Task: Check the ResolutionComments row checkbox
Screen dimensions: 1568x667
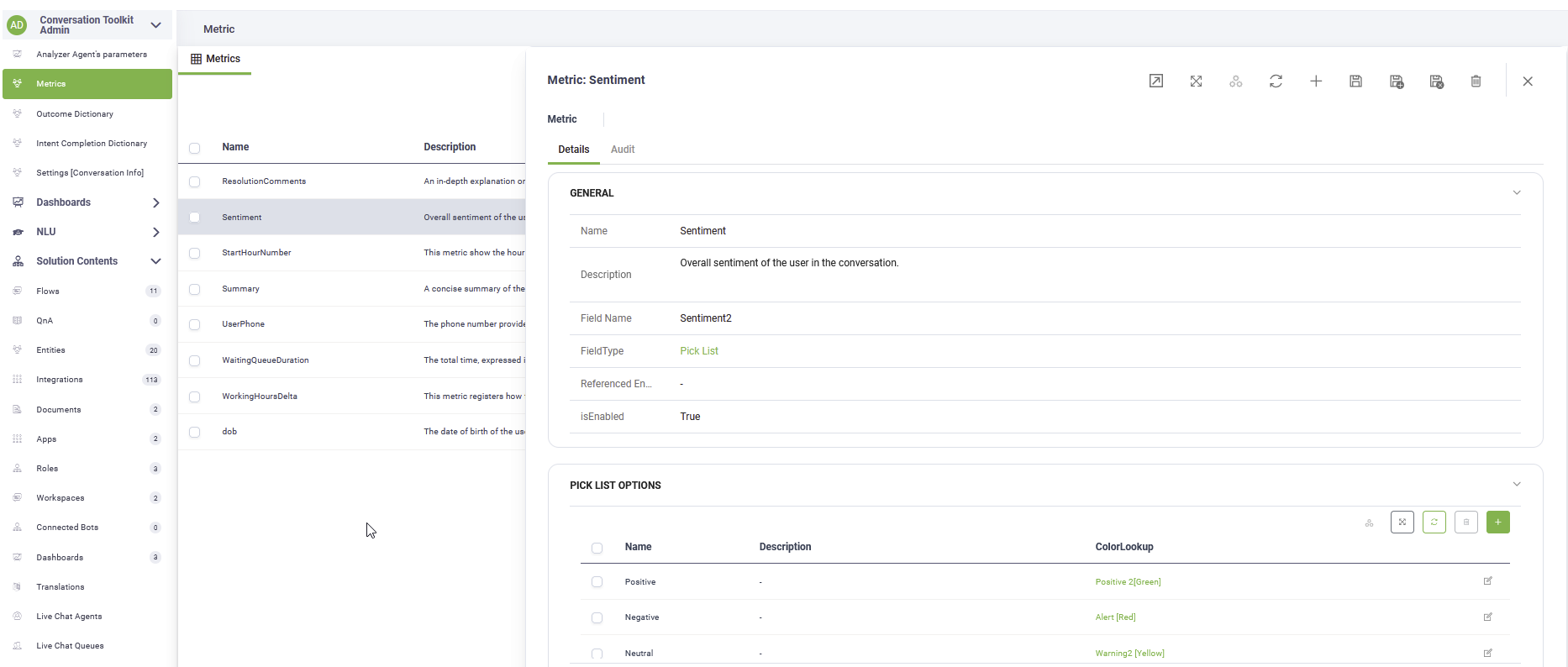Action: 195,181
